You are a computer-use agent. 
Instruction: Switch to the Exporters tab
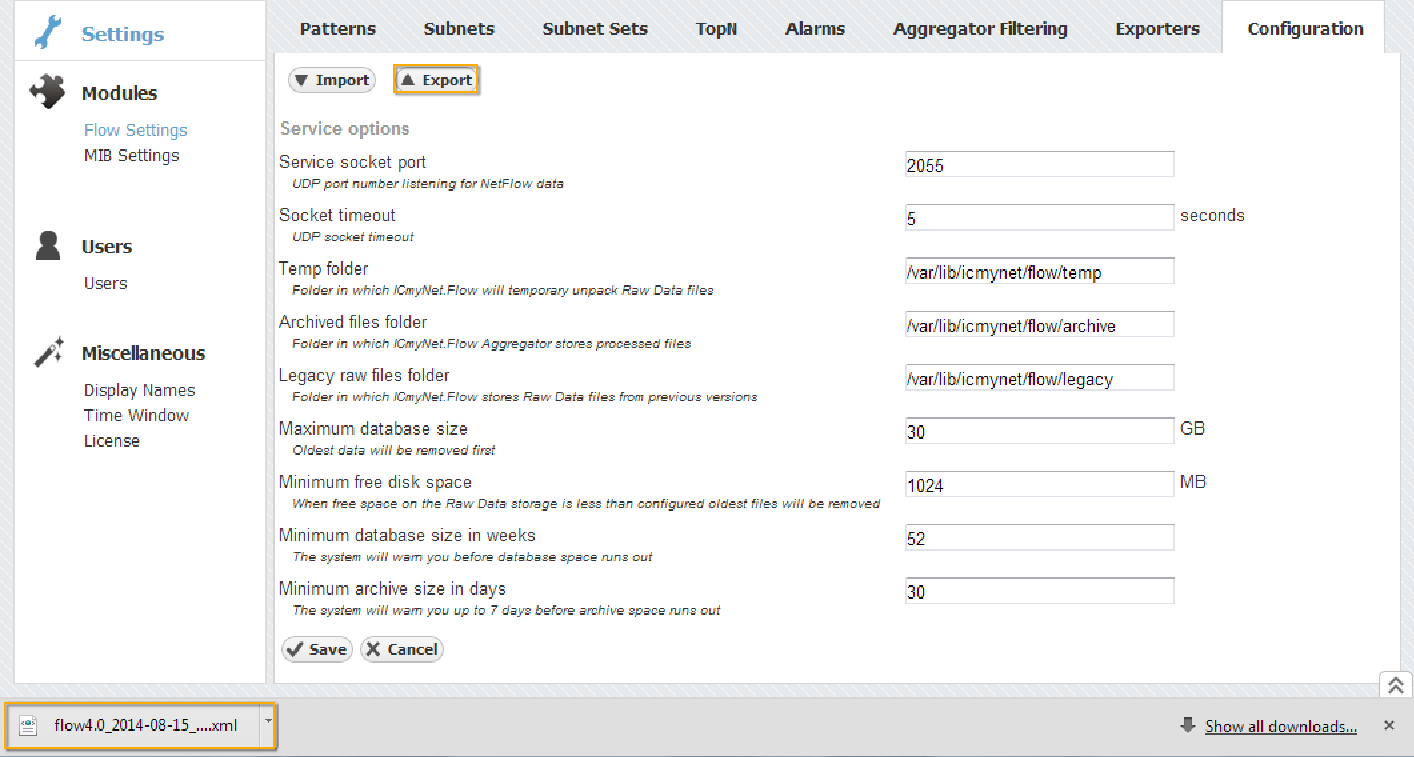(1156, 28)
